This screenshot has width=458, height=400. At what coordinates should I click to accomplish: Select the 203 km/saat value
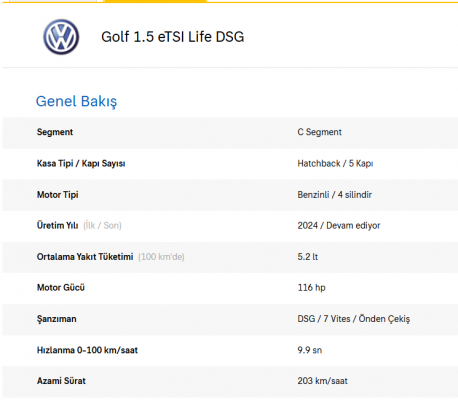coord(322,381)
